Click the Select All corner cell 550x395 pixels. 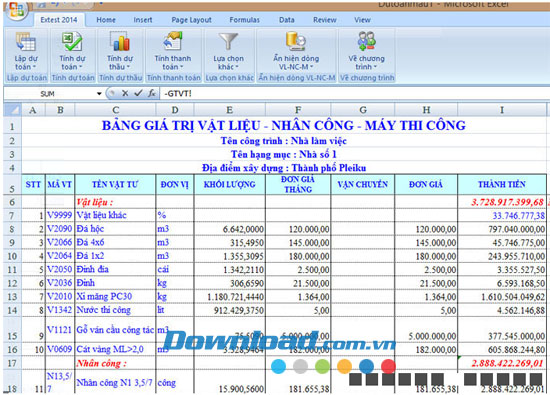[x=13, y=110]
